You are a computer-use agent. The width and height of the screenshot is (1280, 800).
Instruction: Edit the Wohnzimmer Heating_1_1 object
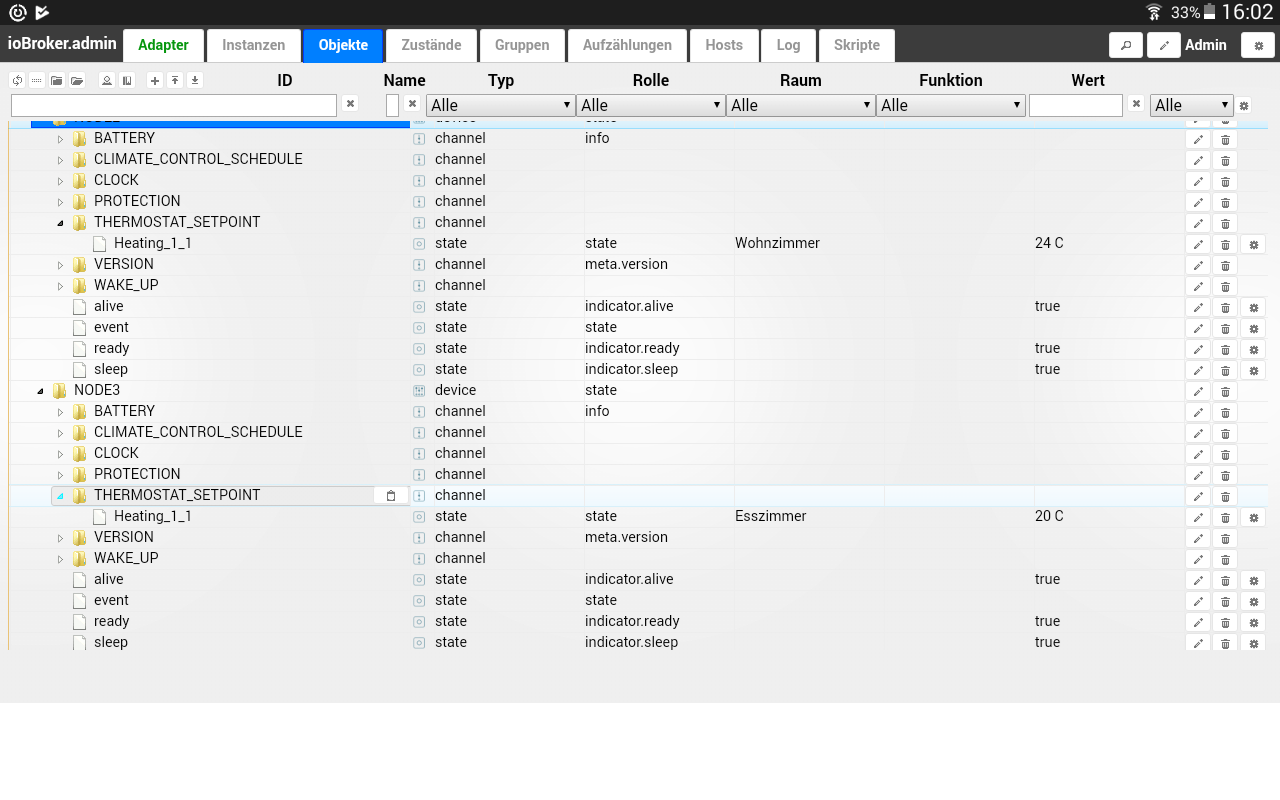point(1198,244)
